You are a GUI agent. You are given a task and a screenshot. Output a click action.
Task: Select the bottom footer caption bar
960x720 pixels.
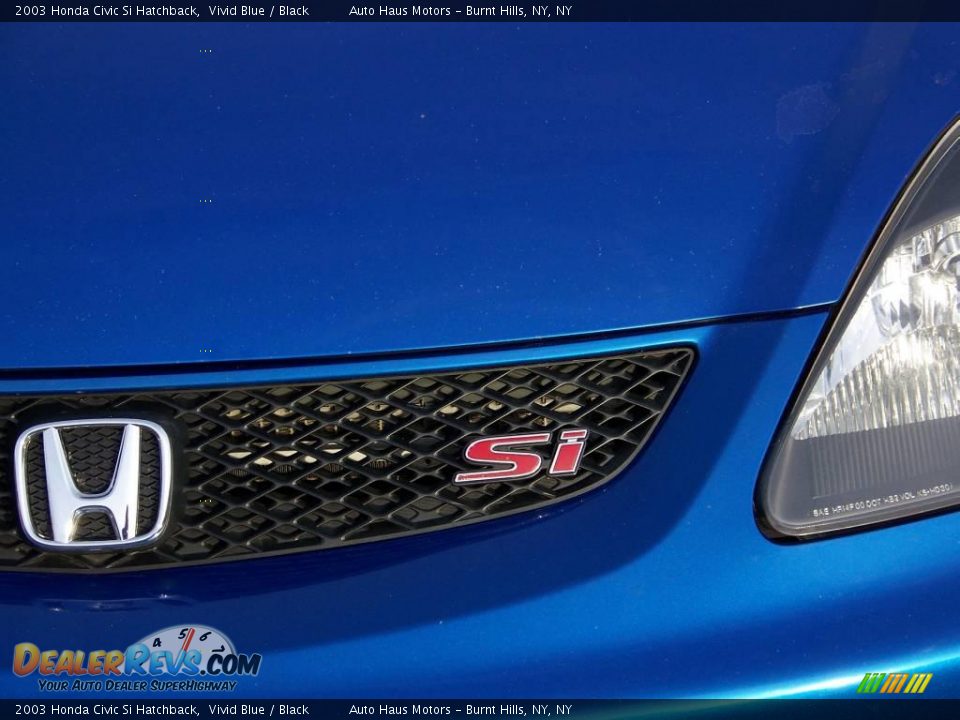[x=480, y=708]
